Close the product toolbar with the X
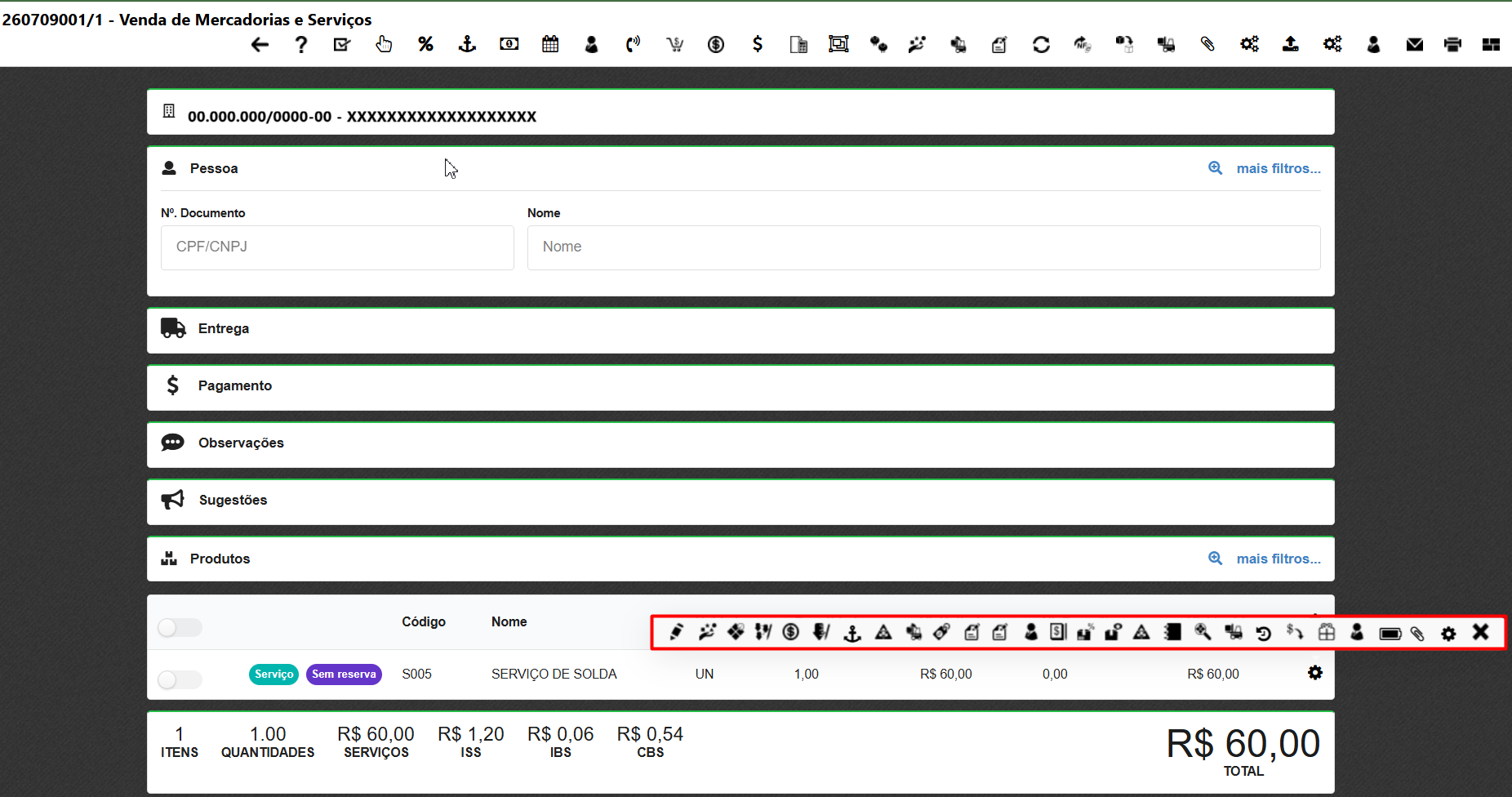 (x=1481, y=632)
